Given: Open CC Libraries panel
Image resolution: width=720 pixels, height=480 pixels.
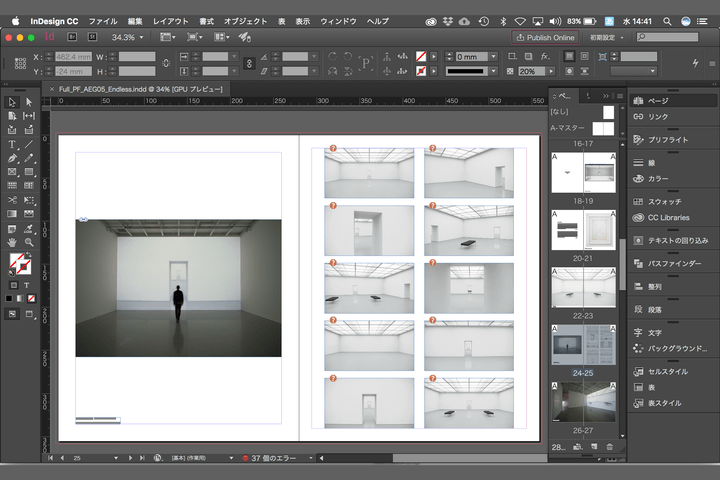Looking at the screenshot, I should pos(673,218).
